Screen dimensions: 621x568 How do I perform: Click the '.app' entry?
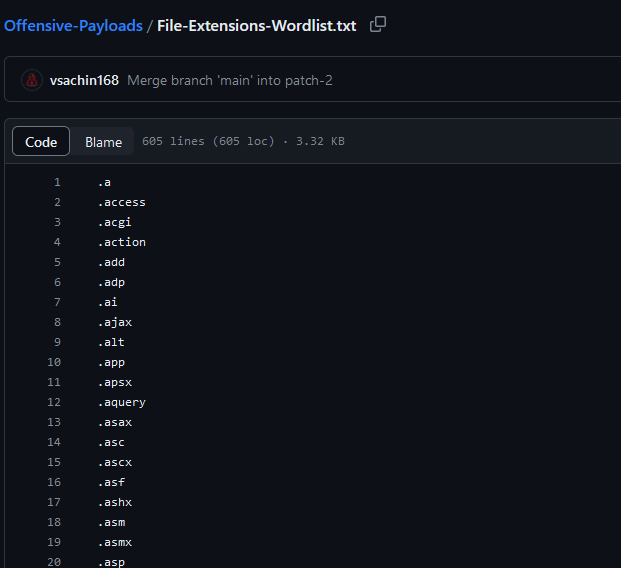pos(111,362)
